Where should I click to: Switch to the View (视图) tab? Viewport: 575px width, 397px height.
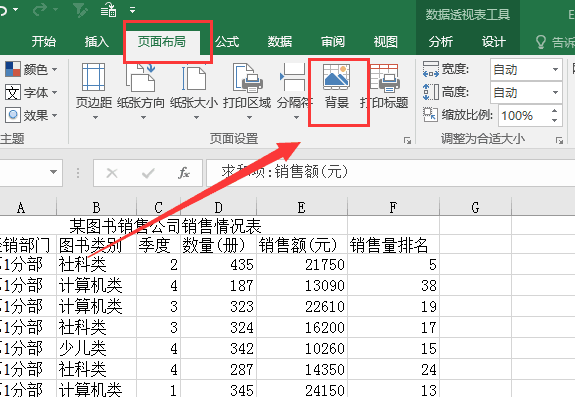click(x=385, y=42)
